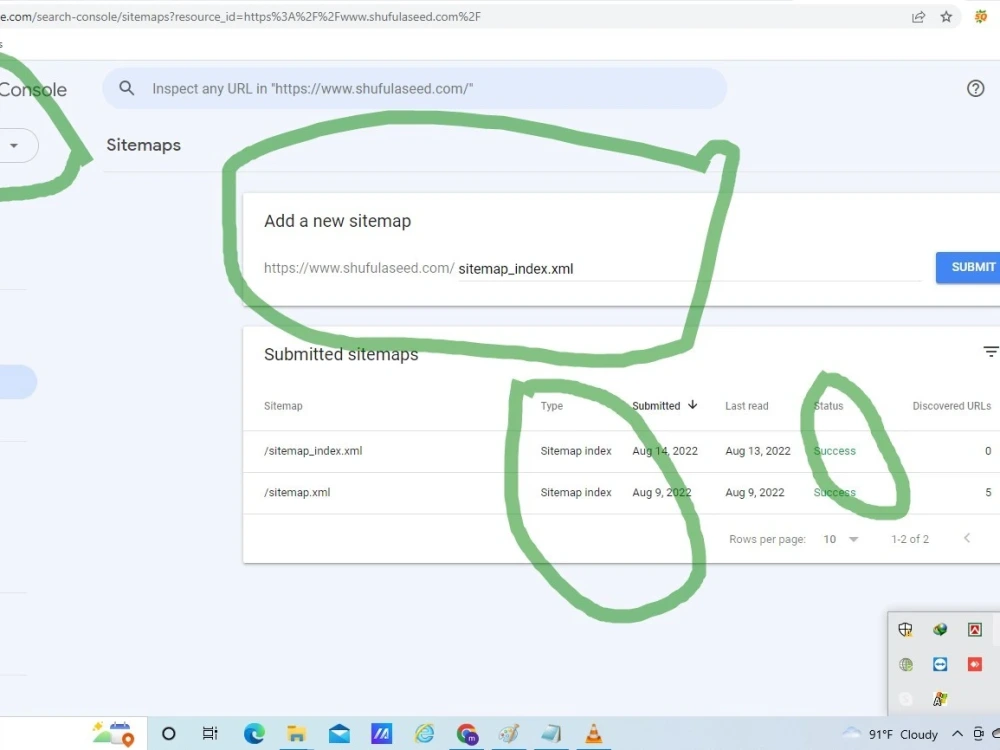Open Task View on the taskbar
Viewport: 1000px width, 750px height.
coord(210,733)
